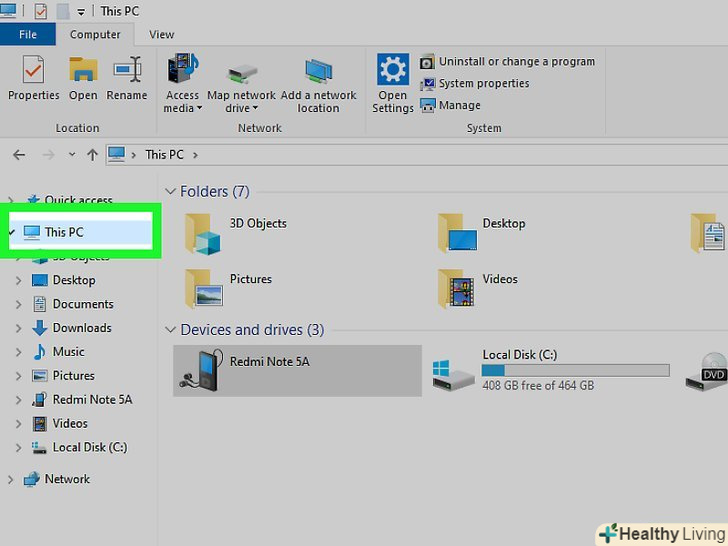Select Redmi Note 5A in the navigation pane
Image resolution: width=728 pixels, height=546 pixels.
(x=92, y=400)
